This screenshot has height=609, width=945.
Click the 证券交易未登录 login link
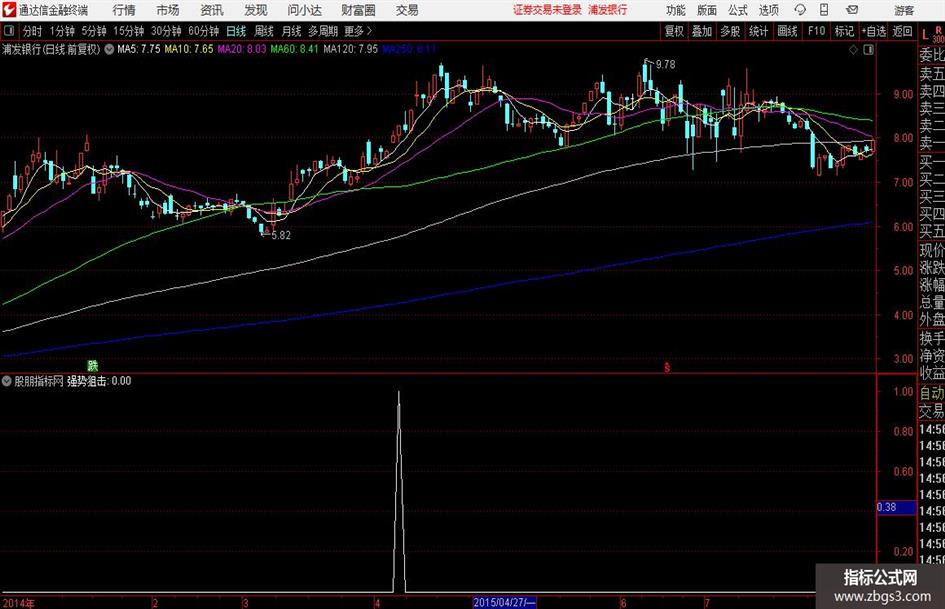(x=547, y=10)
